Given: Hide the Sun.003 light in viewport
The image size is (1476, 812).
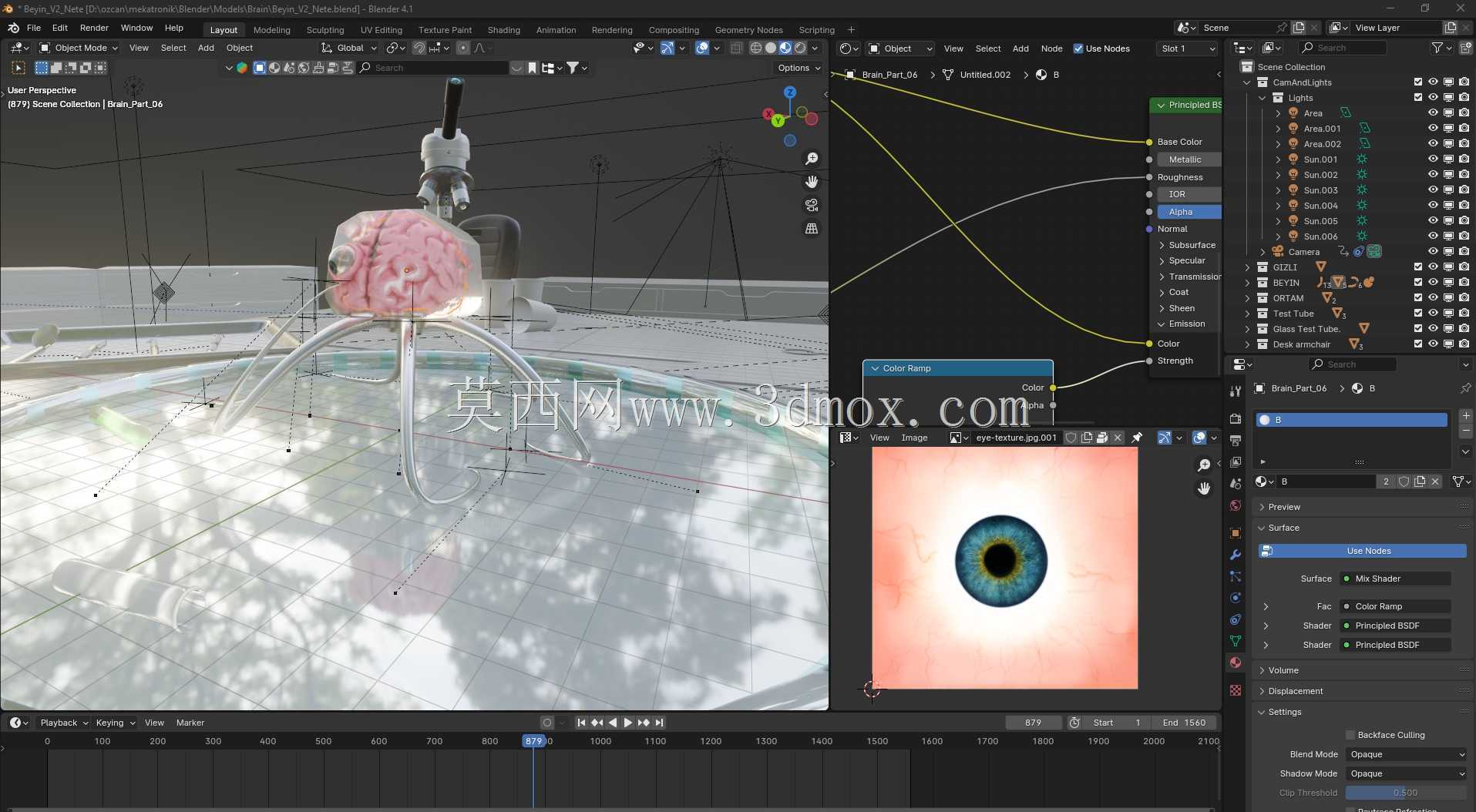Looking at the screenshot, I should click(x=1433, y=190).
